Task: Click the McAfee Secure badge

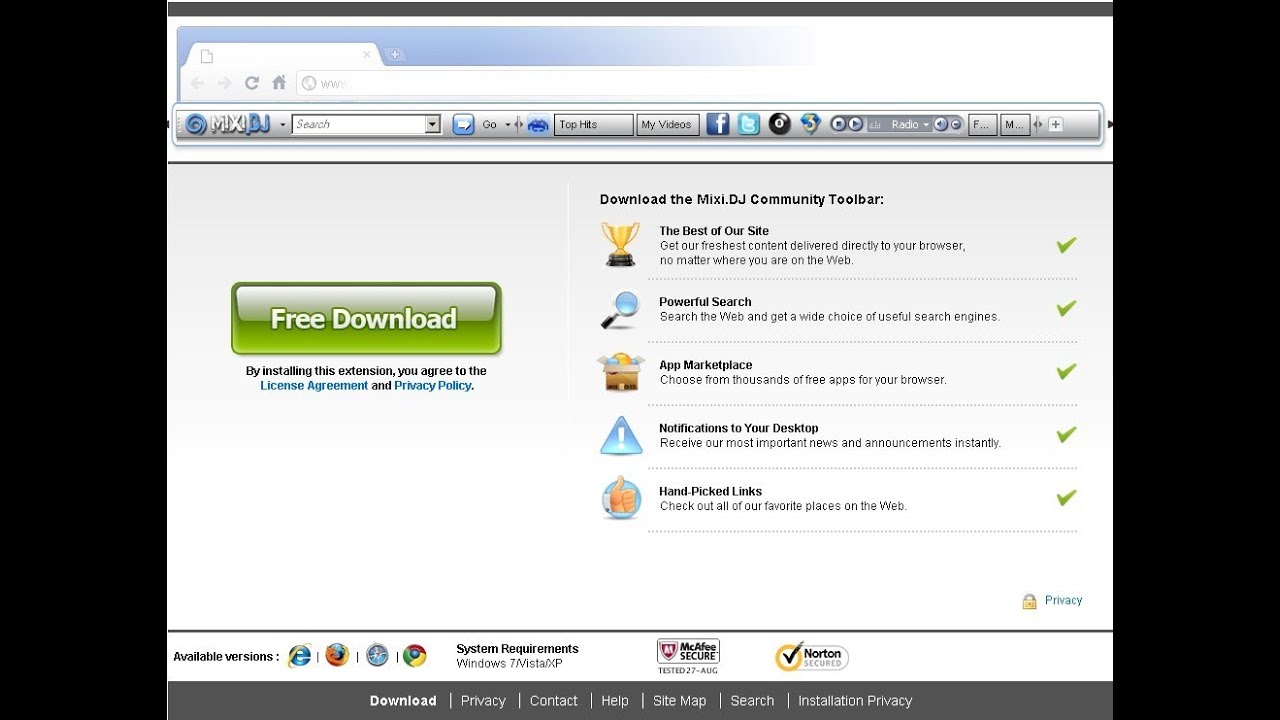Action: (x=688, y=656)
